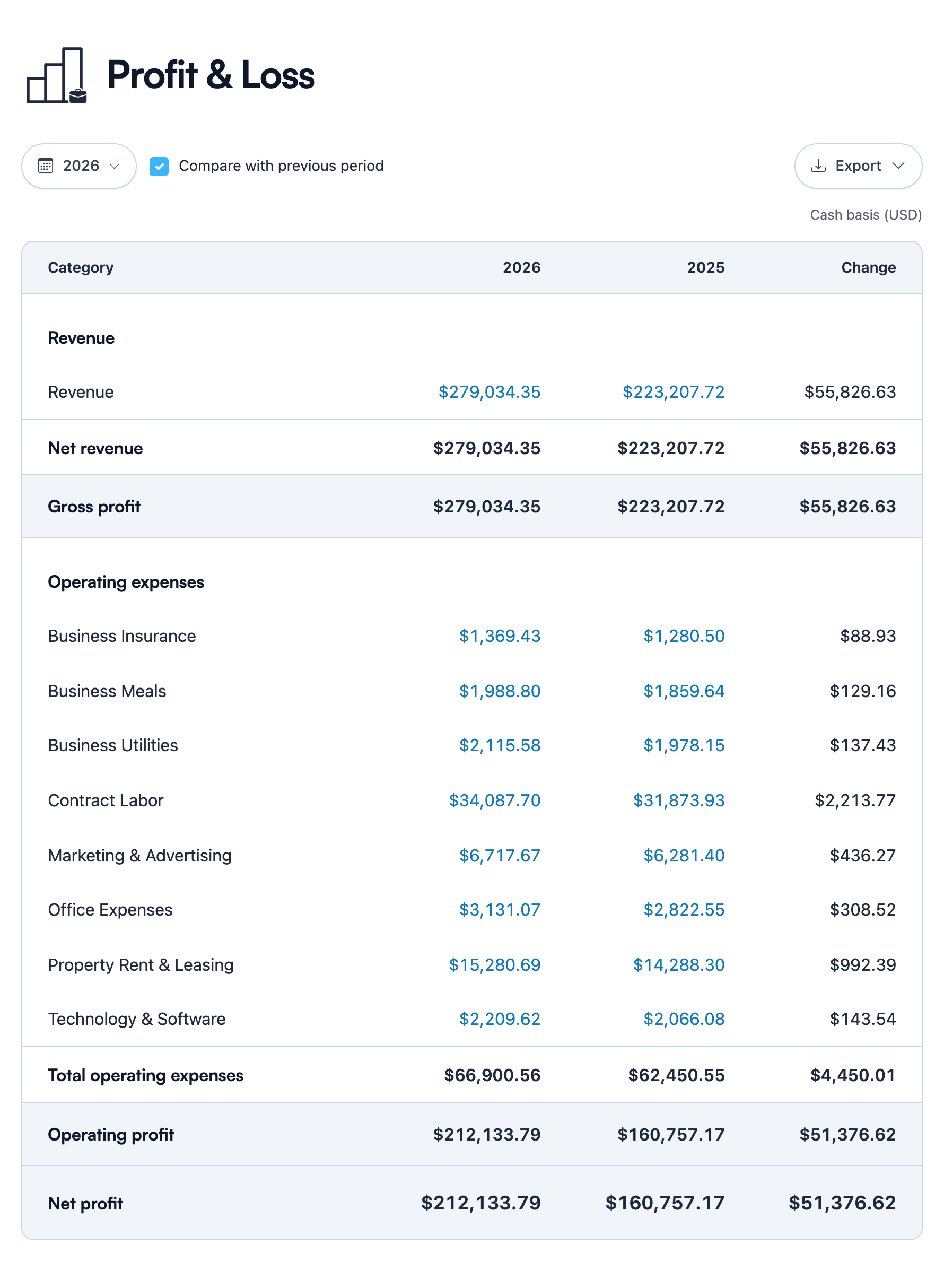This screenshot has width=944, height=1288.
Task: Open Business Meals 2025 amount $1,859.64
Action: click(x=684, y=691)
